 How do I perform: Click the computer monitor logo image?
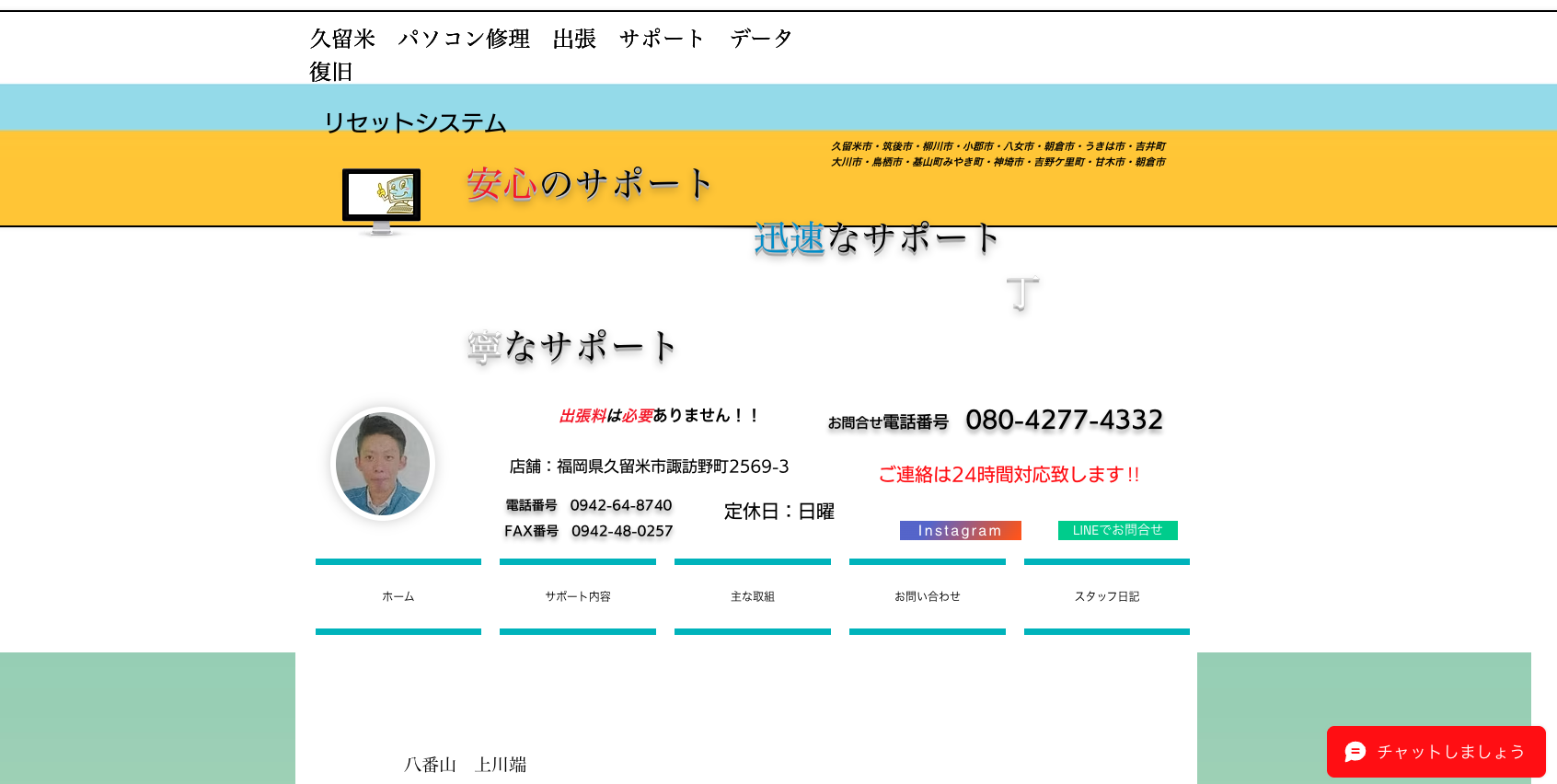381,202
